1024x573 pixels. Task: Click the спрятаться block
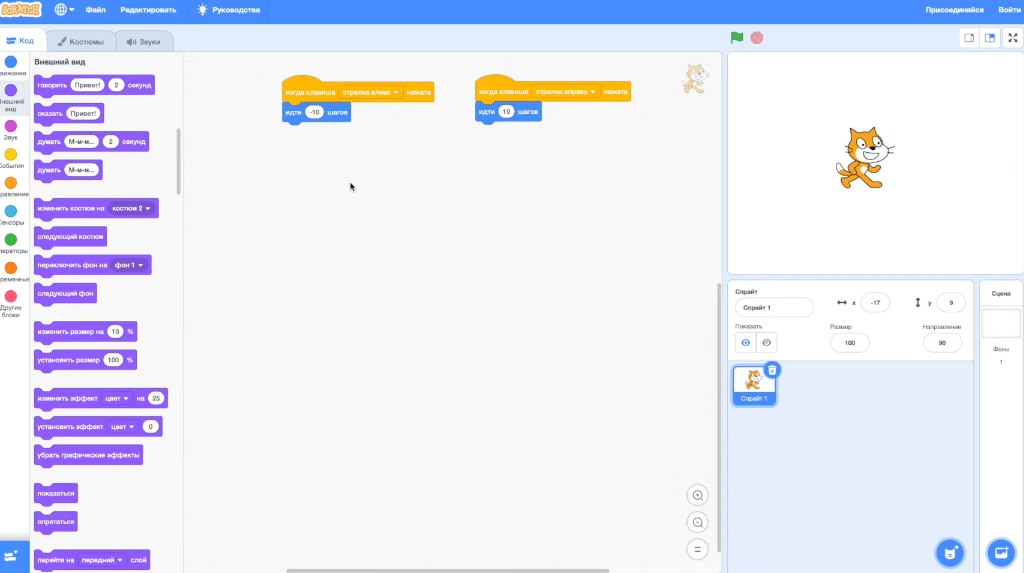click(x=56, y=522)
